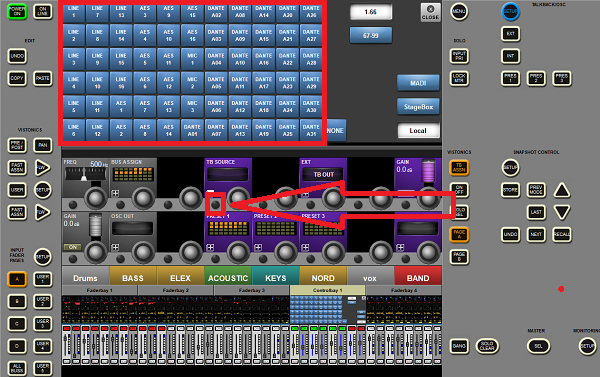Image resolution: width=600 pixels, height=377 pixels.
Task: Click the 1.66 value field
Action: point(370,12)
